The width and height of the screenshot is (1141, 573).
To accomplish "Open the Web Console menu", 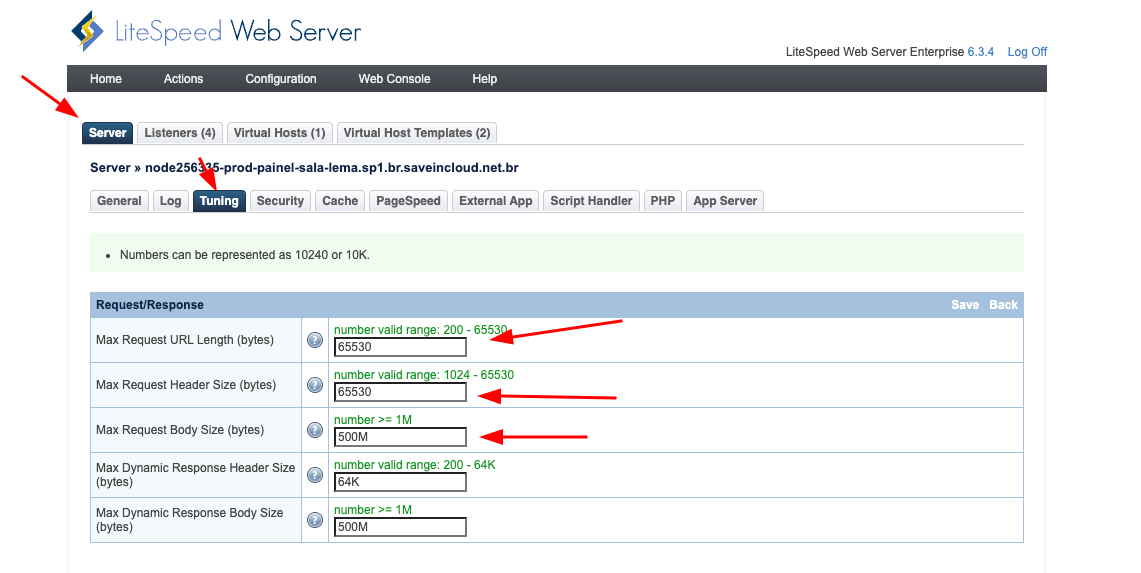I will tap(394, 79).
